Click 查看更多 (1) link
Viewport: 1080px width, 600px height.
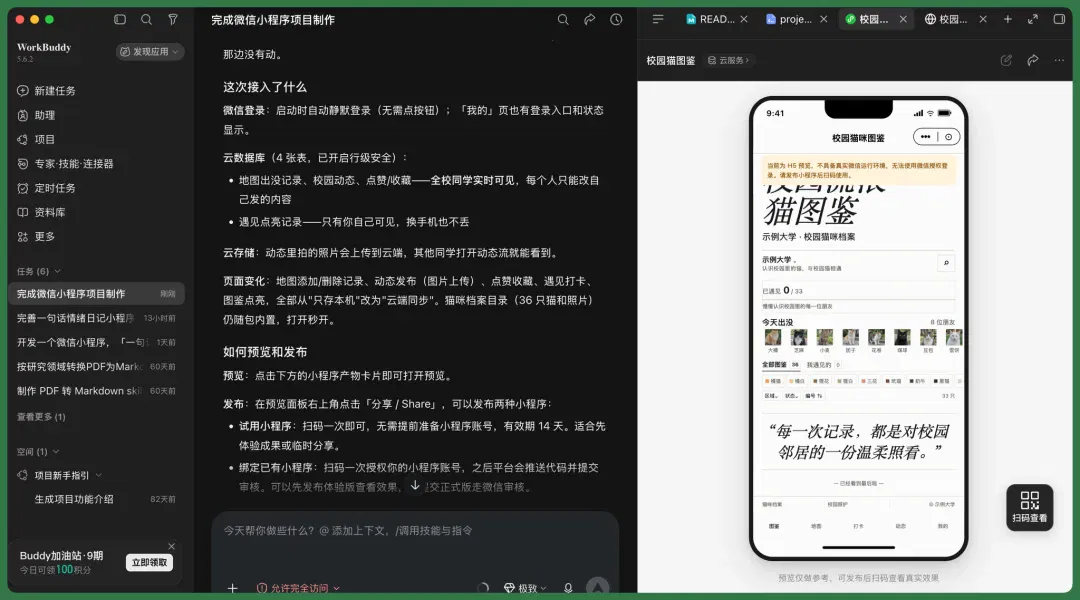coord(41,417)
